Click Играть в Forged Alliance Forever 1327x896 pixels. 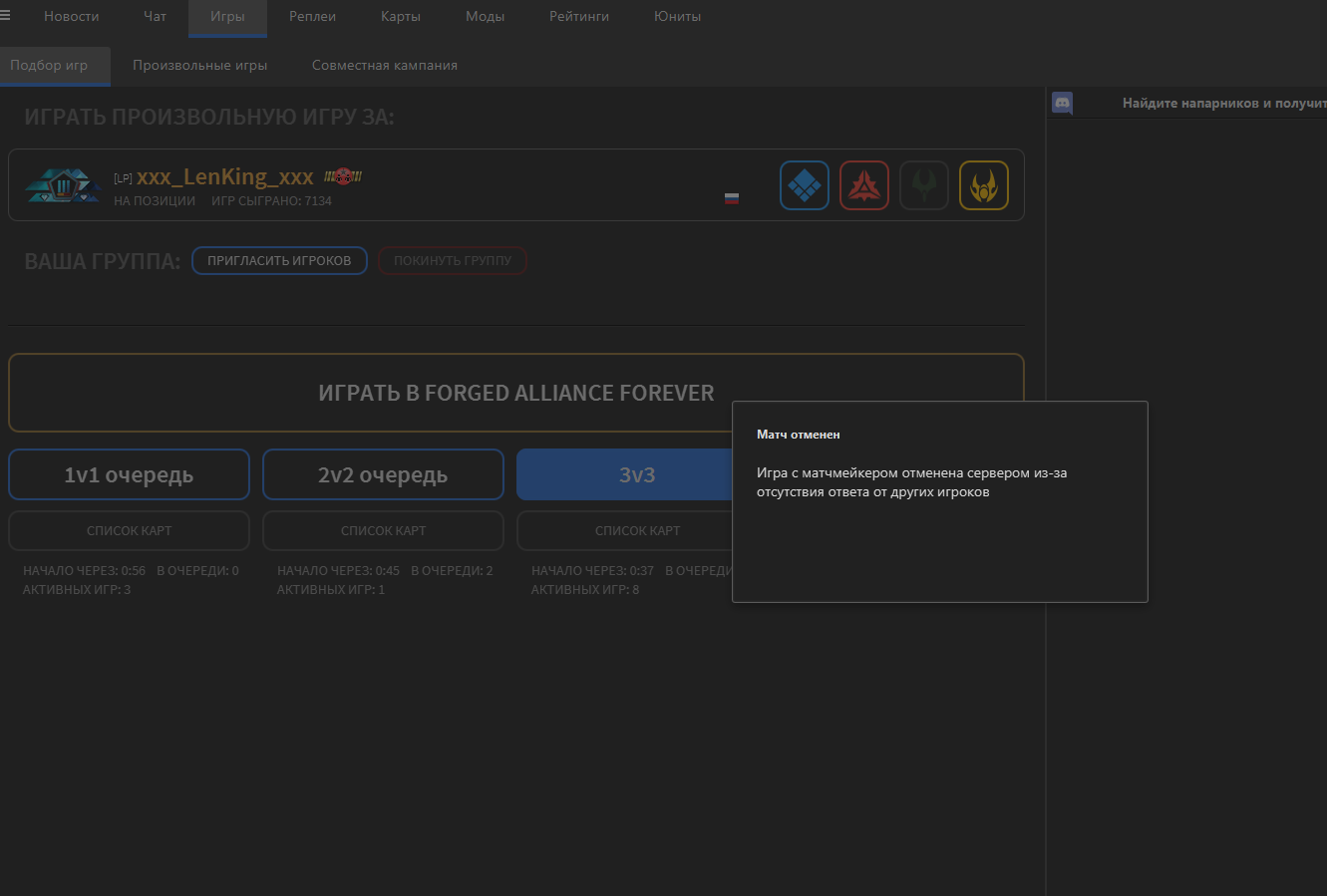click(x=516, y=393)
